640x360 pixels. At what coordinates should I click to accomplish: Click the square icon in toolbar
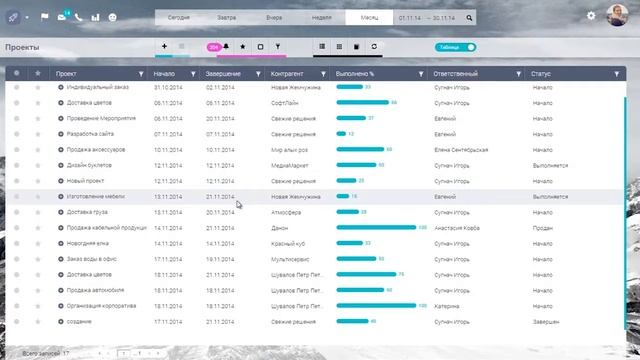(x=260, y=47)
